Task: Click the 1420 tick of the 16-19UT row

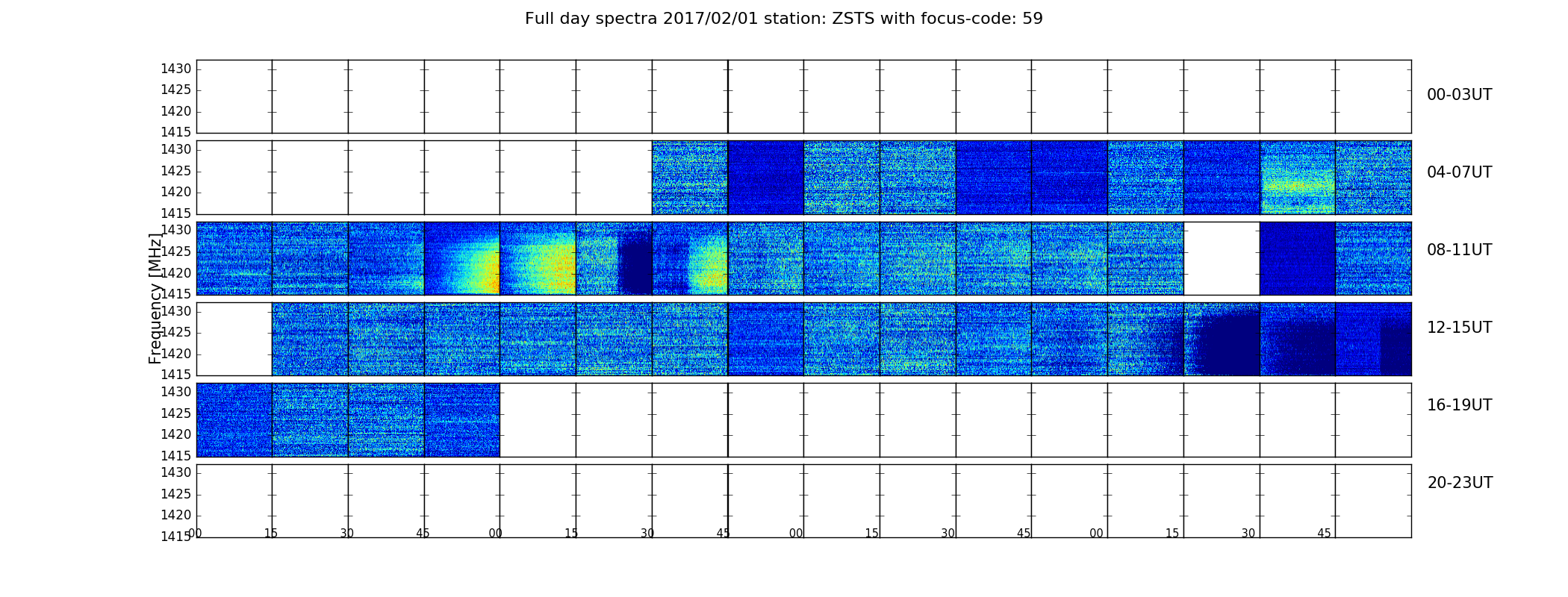Action: tap(176, 435)
